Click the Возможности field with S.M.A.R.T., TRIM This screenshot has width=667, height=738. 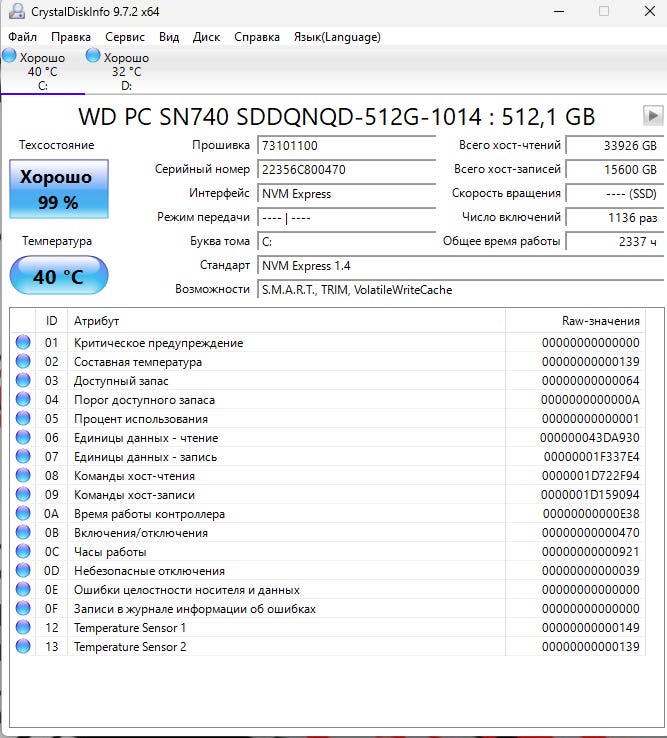click(x=460, y=289)
